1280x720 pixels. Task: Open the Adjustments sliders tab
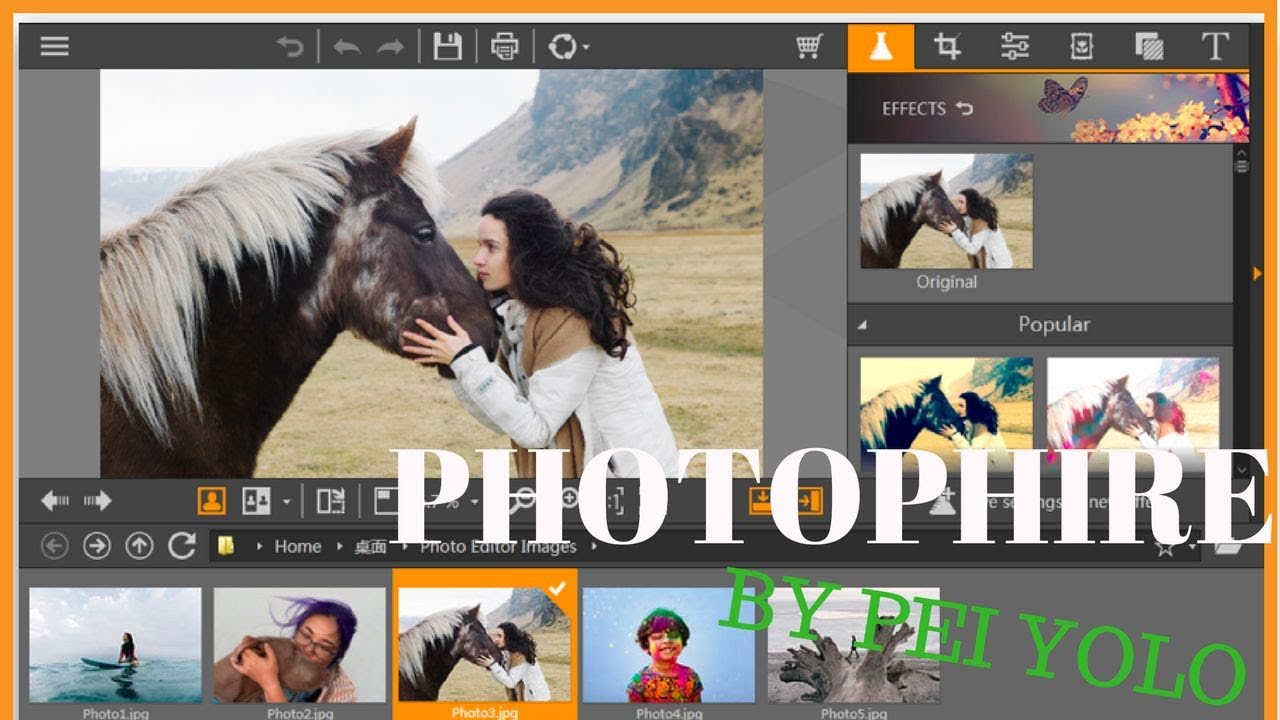click(1014, 46)
